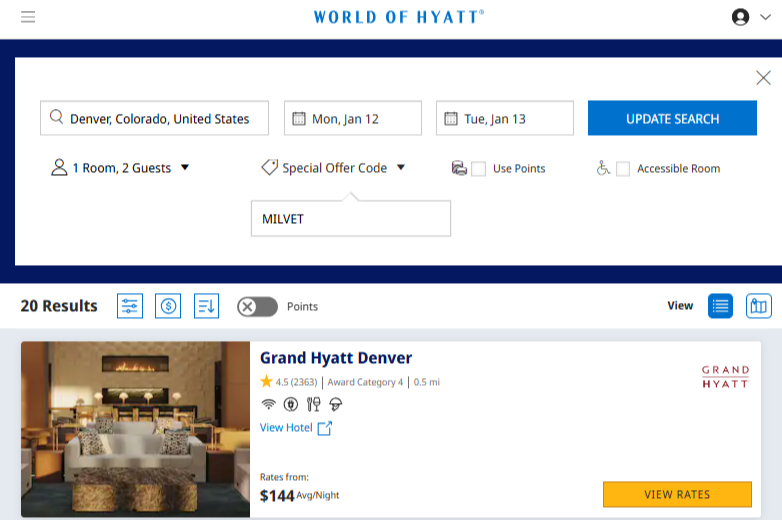782x520 pixels.
Task: Click the Update Search button
Action: click(x=672, y=118)
